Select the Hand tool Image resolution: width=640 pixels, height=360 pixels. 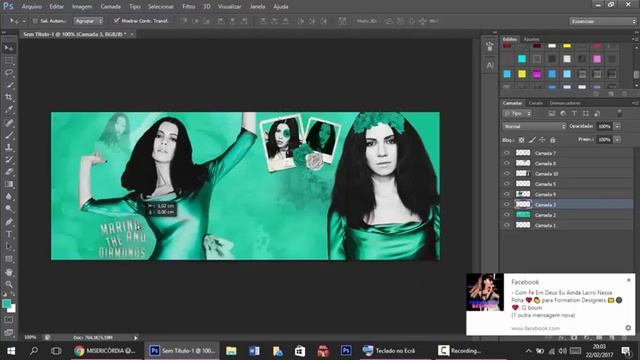click(9, 272)
